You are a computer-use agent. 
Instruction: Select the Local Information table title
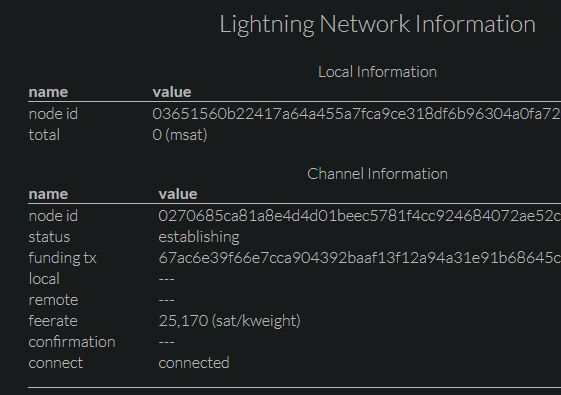pos(377,72)
